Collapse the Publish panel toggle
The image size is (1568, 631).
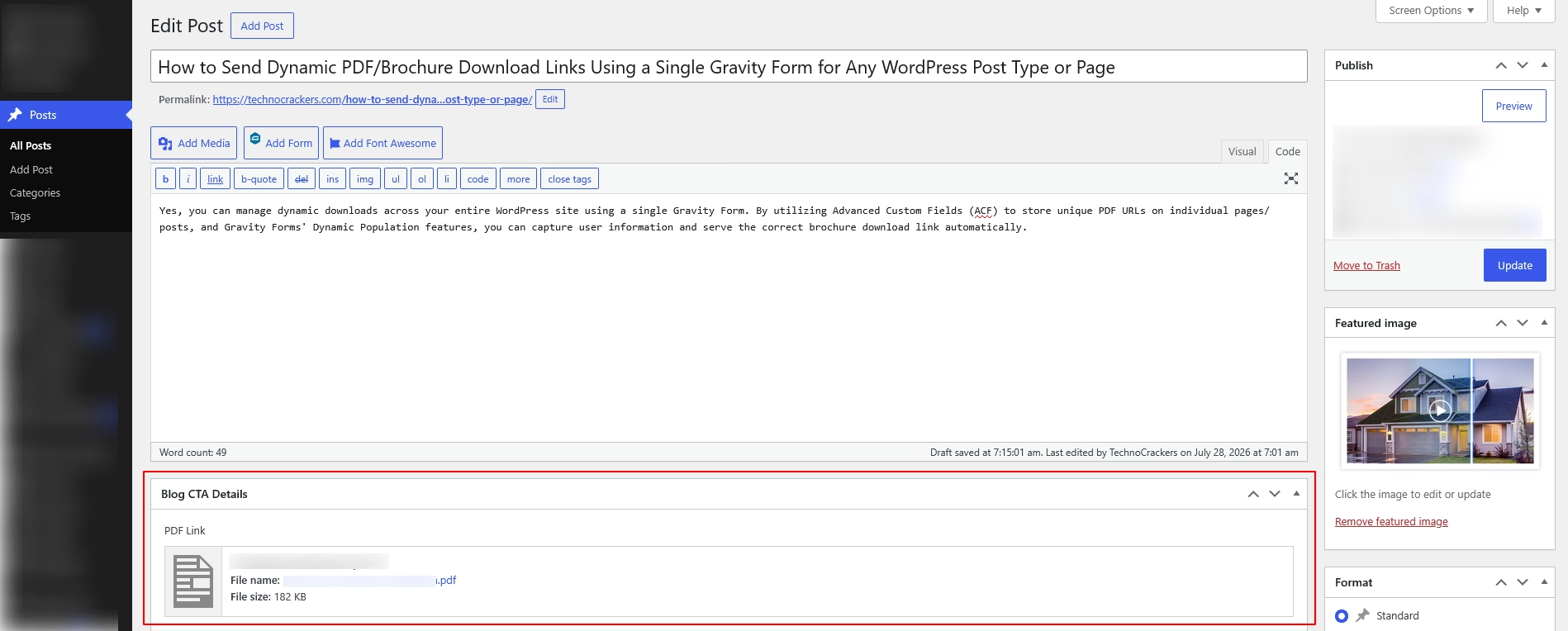1544,65
